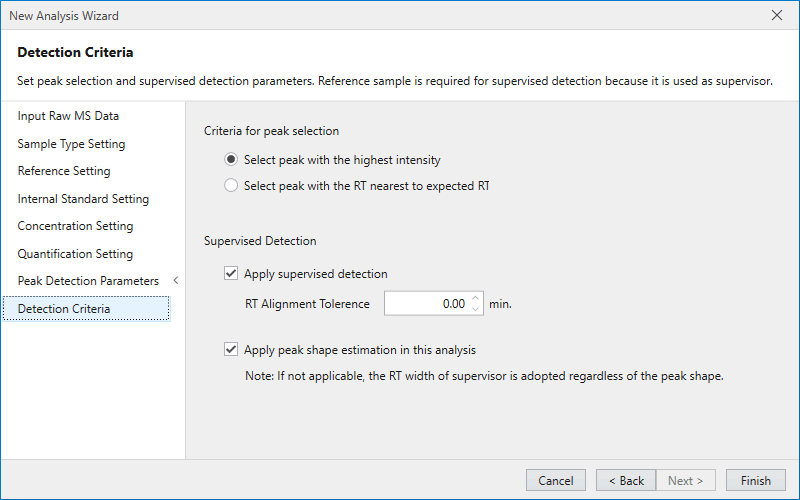
Task: Go back with the Back button
Action: coord(626,480)
